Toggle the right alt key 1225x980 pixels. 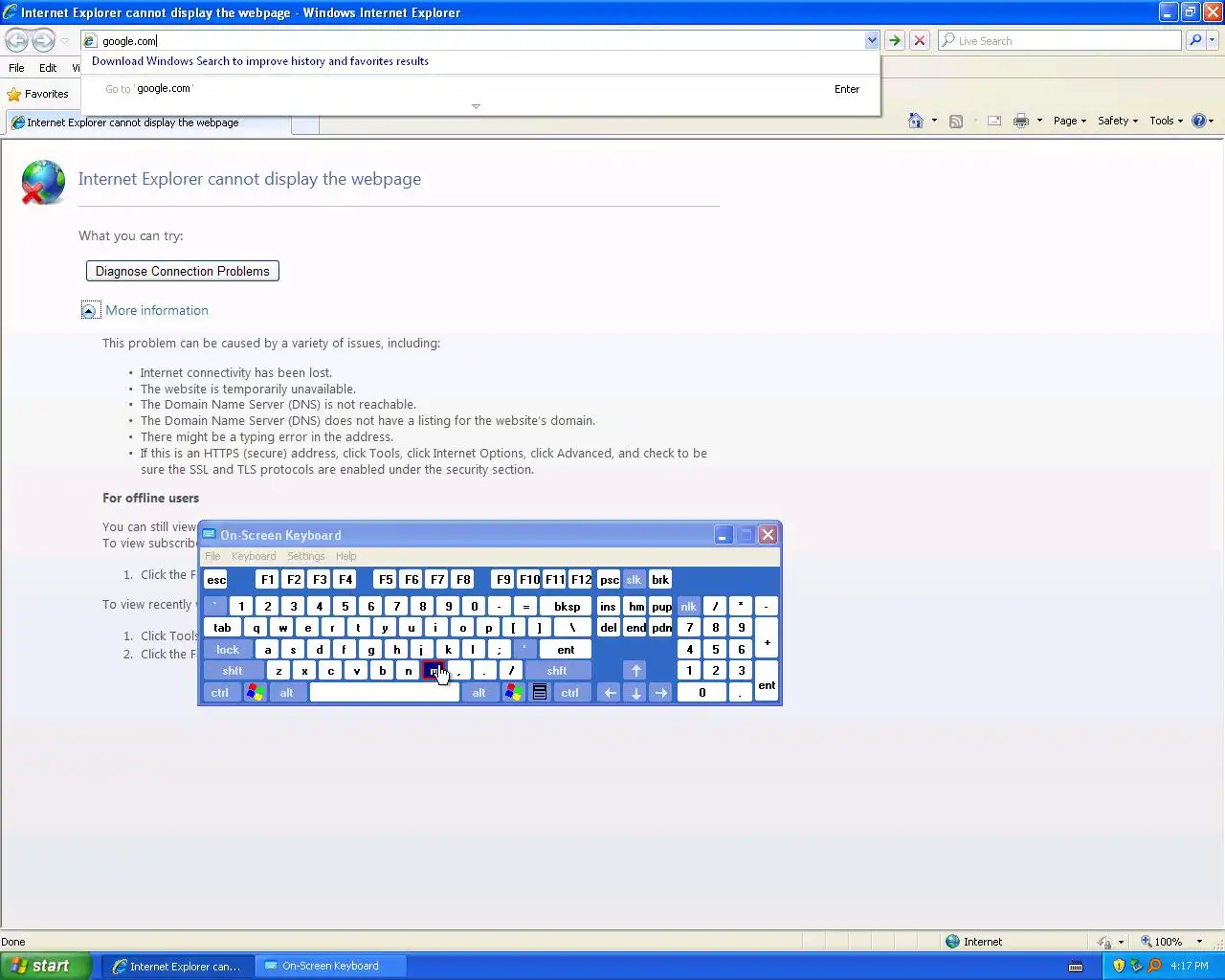pos(479,692)
